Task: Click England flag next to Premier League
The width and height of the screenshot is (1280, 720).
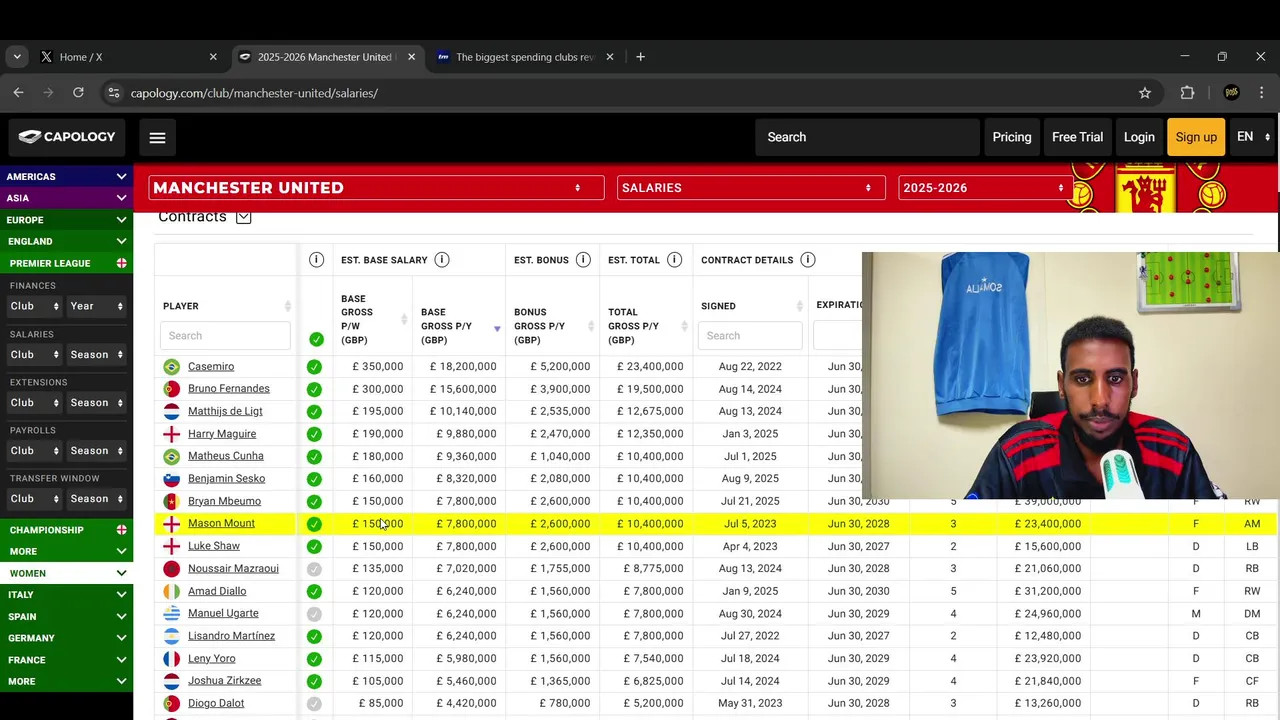Action: point(121,263)
